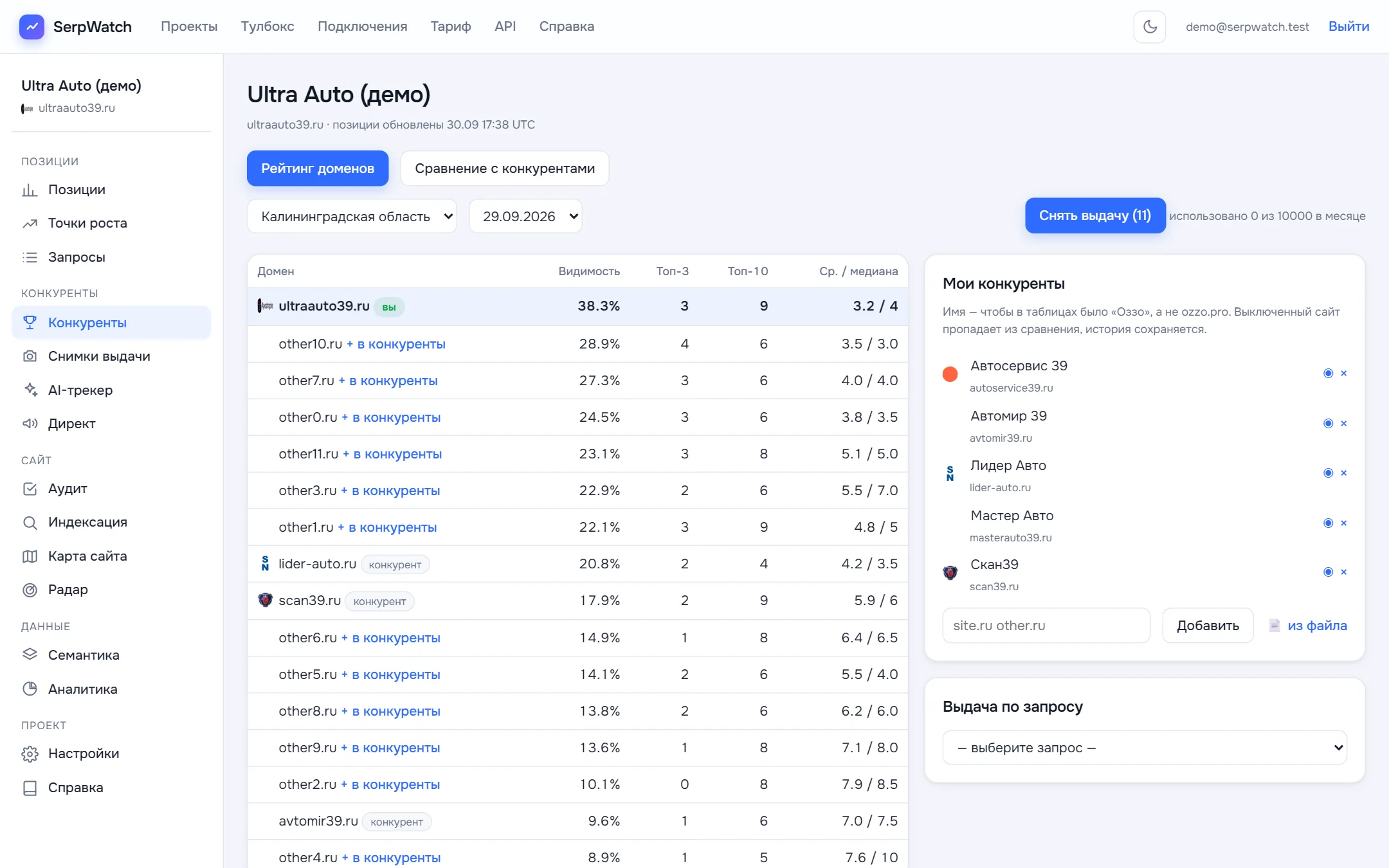Click the Снять выдачу (11) button
The height and width of the screenshot is (868, 1389).
1095,215
